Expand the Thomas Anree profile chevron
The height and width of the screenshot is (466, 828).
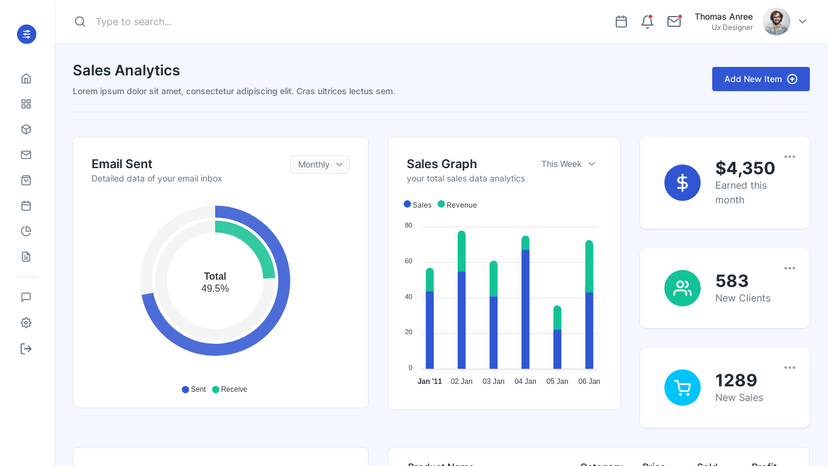pyautogui.click(x=803, y=22)
